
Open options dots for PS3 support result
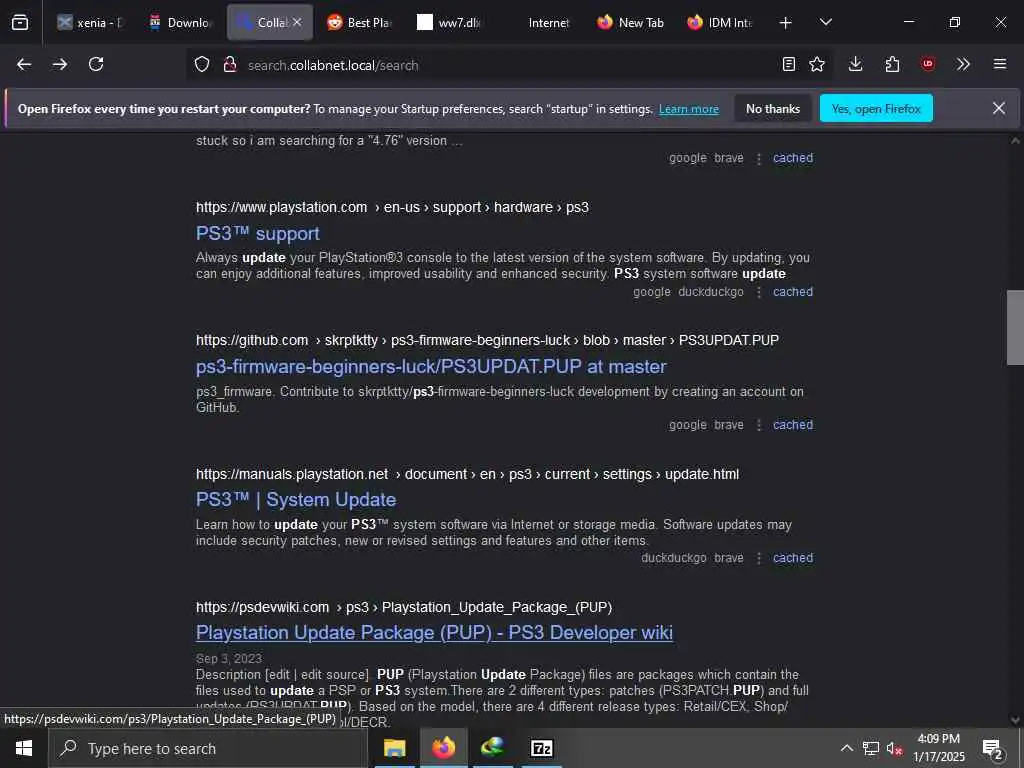coord(758,292)
